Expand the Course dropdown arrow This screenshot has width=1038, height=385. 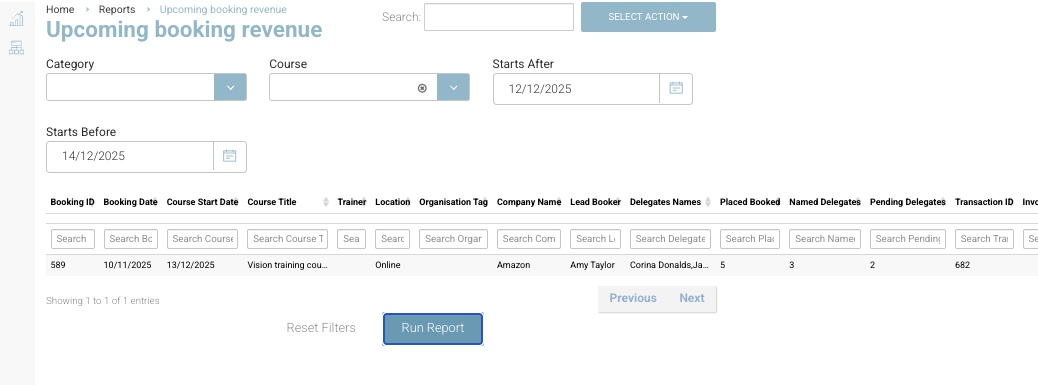[x=453, y=87]
